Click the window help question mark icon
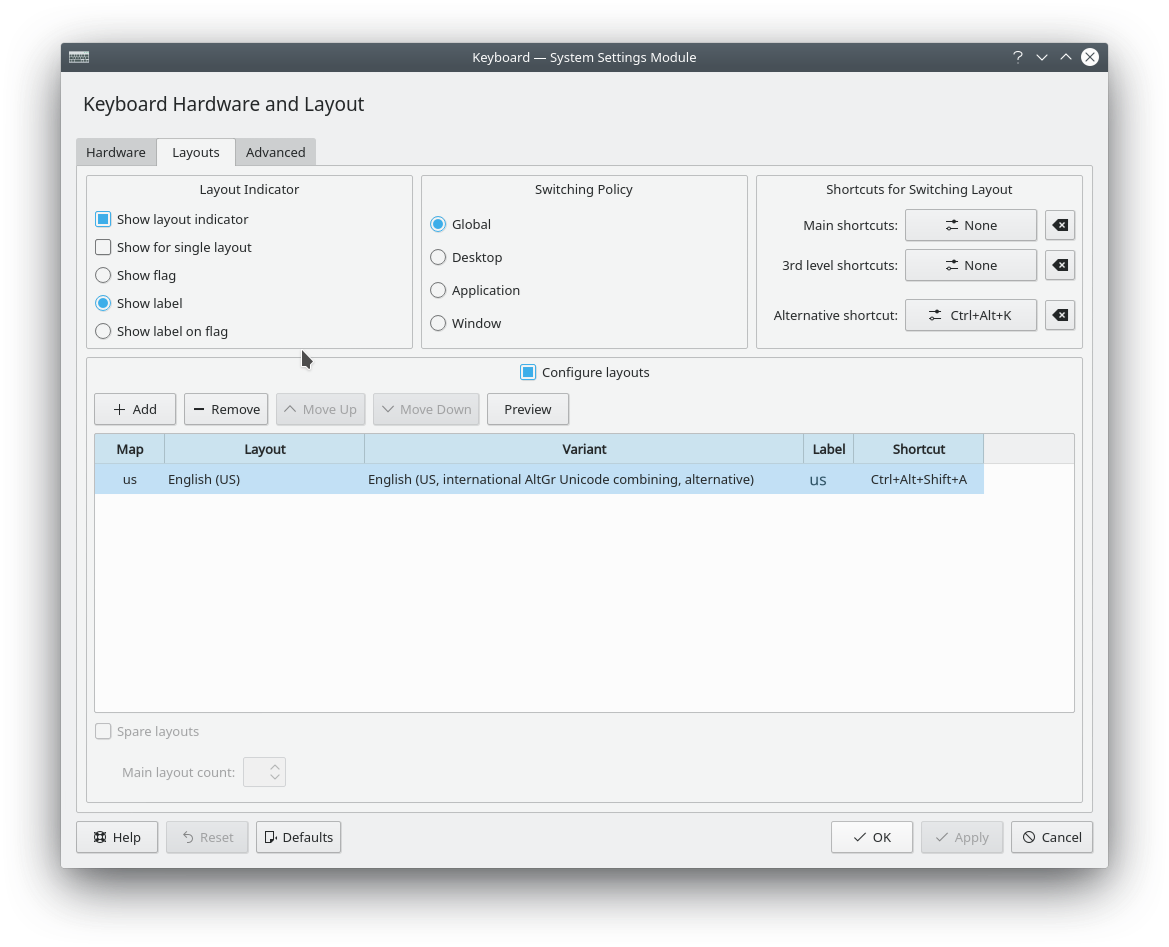The width and height of the screenshot is (1169, 947). 1017,57
